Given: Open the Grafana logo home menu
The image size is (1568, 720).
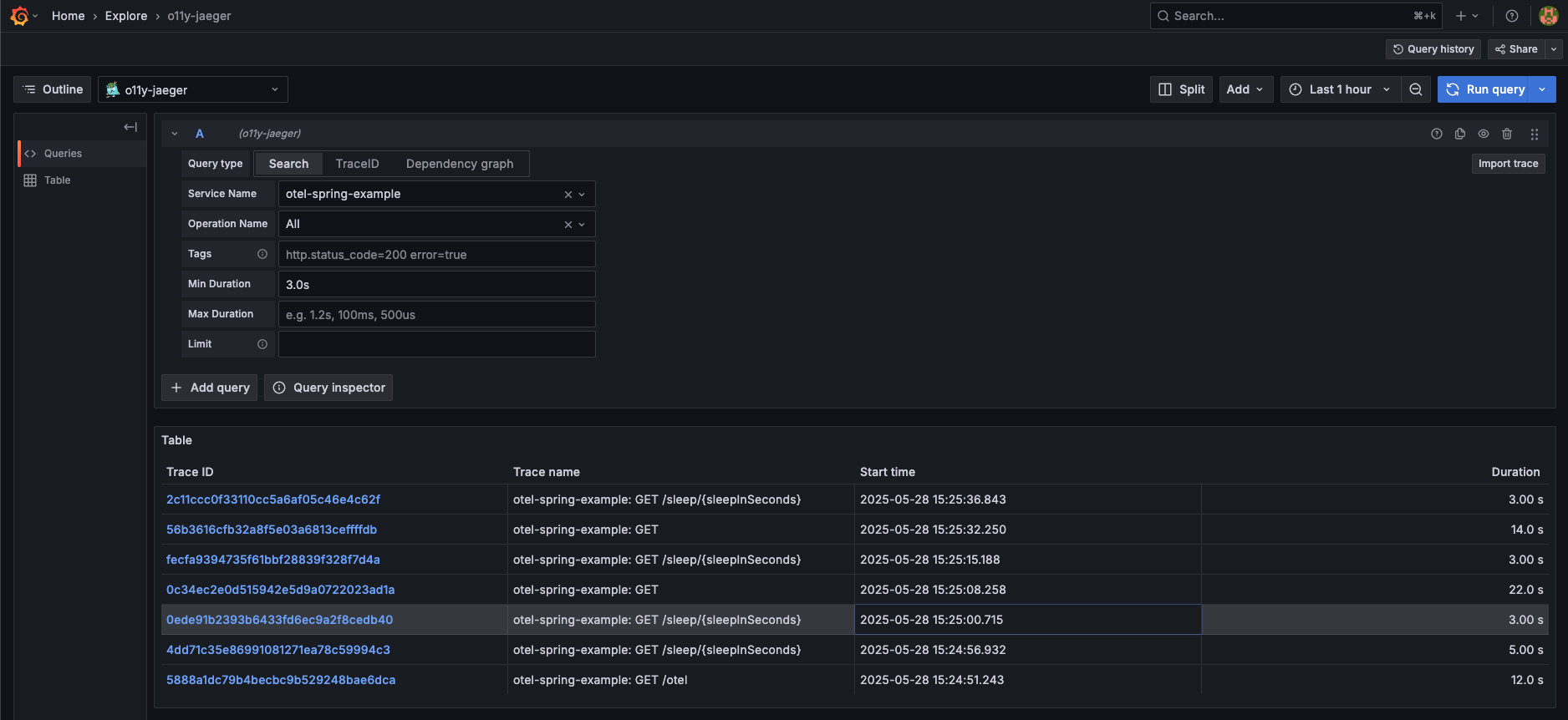Looking at the screenshot, I should 19,16.
